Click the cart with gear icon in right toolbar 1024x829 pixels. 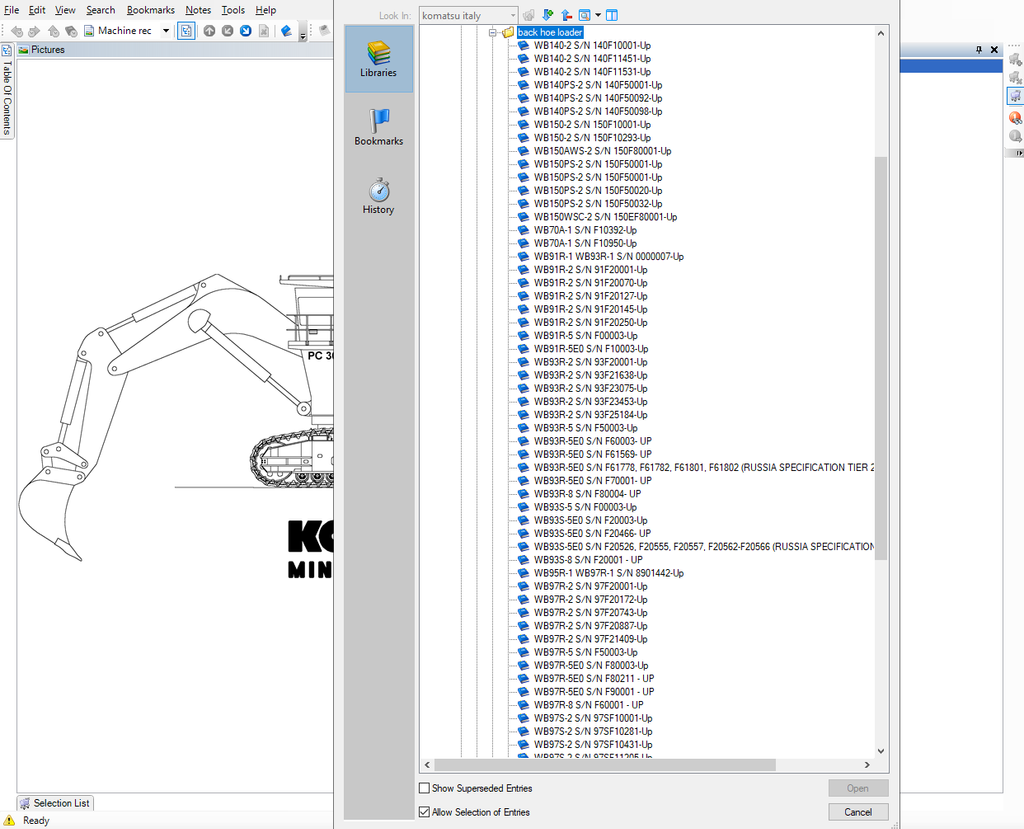[x=1015, y=59]
